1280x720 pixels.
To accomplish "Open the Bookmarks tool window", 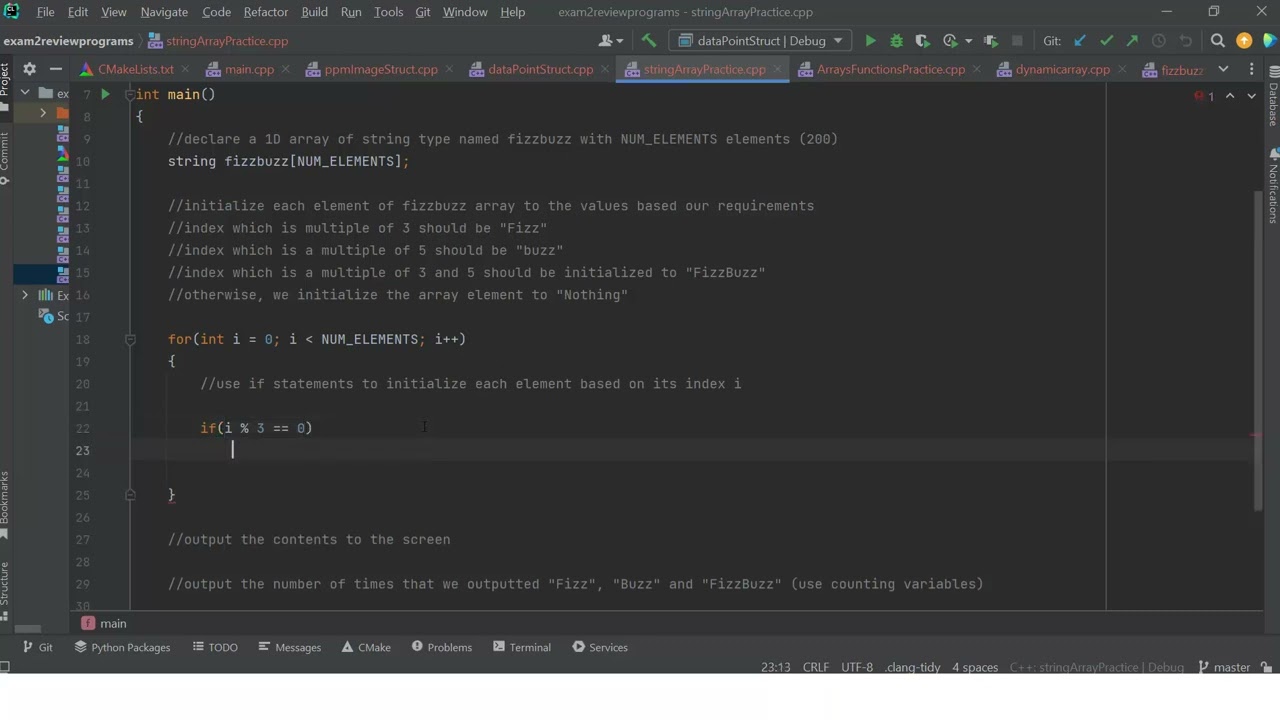I will (5, 505).
